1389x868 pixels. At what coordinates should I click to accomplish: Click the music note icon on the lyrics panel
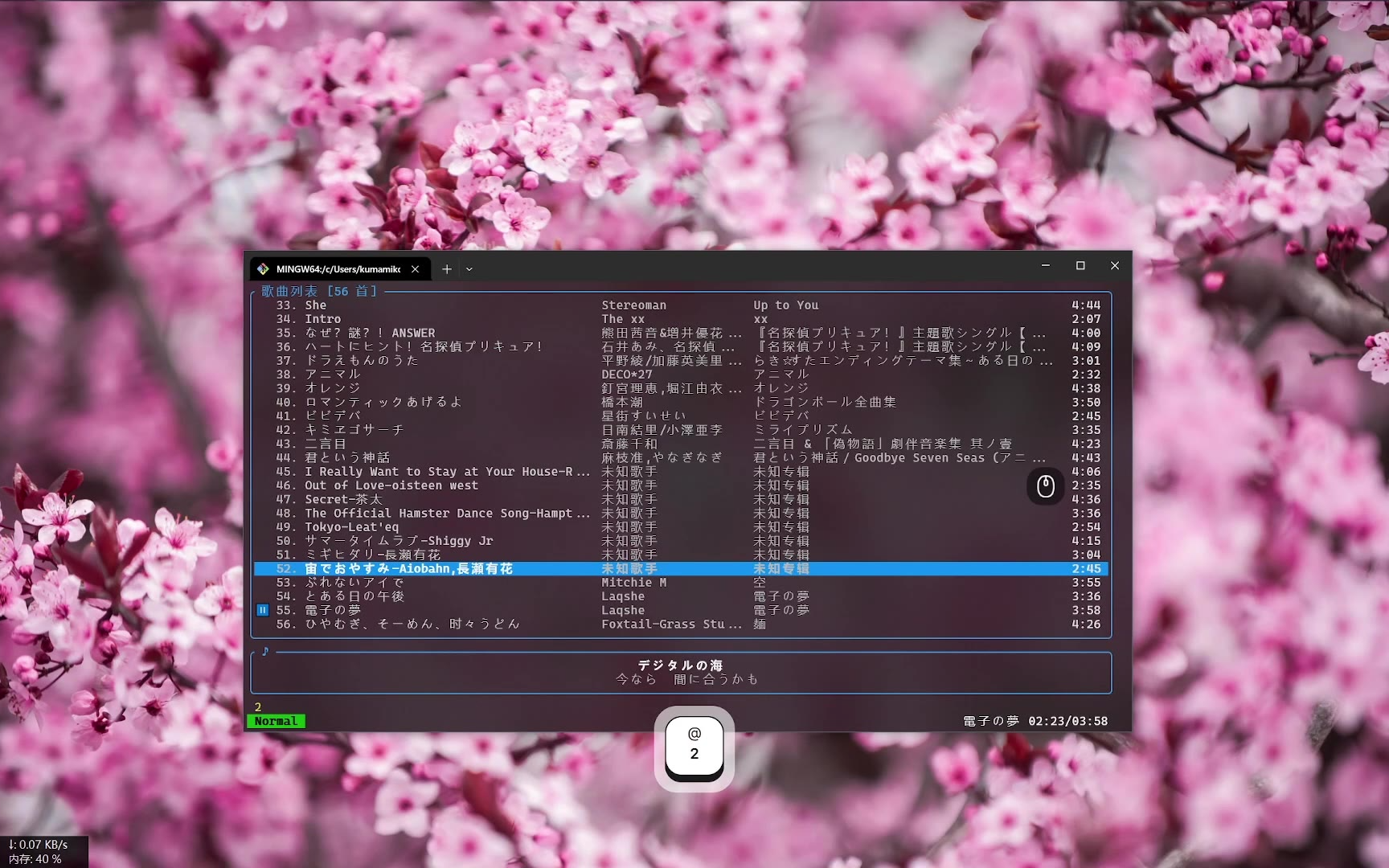click(265, 651)
